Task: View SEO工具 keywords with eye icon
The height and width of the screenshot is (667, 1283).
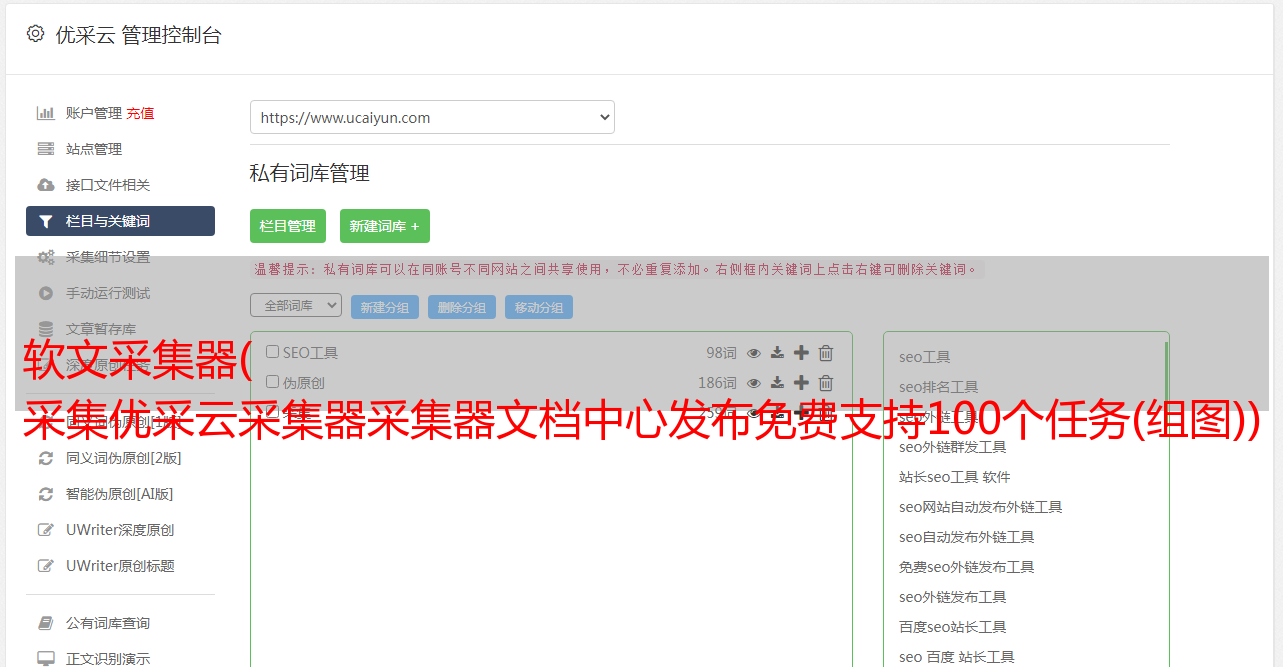Action: 754,352
